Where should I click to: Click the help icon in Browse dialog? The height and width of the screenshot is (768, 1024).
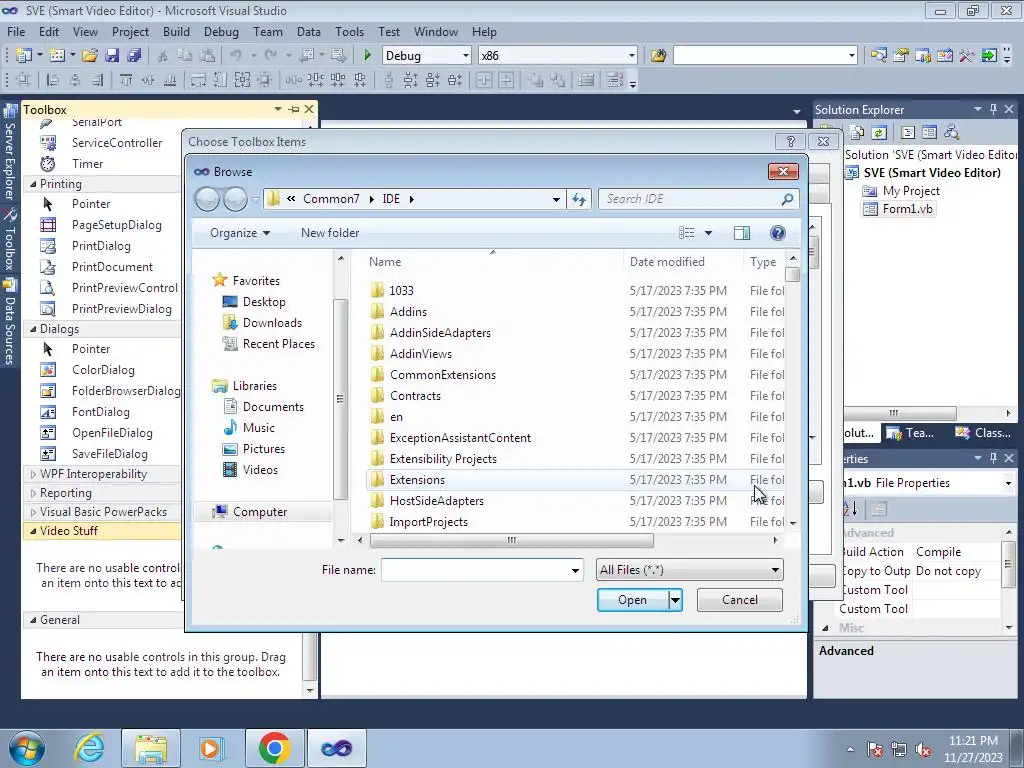coord(777,233)
